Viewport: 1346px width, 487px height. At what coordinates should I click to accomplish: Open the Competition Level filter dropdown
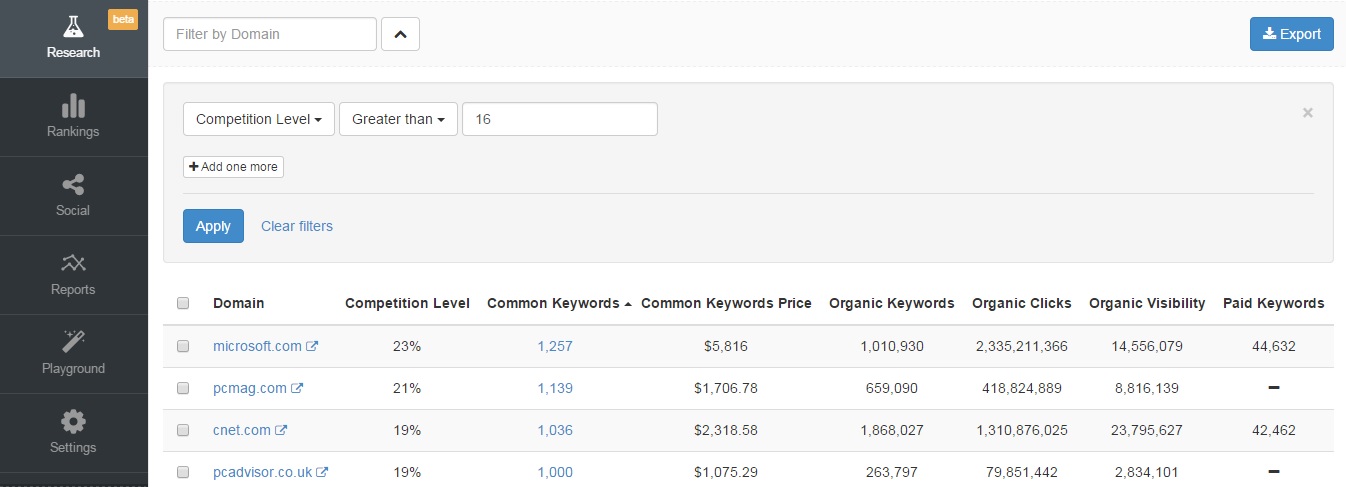[x=259, y=119]
